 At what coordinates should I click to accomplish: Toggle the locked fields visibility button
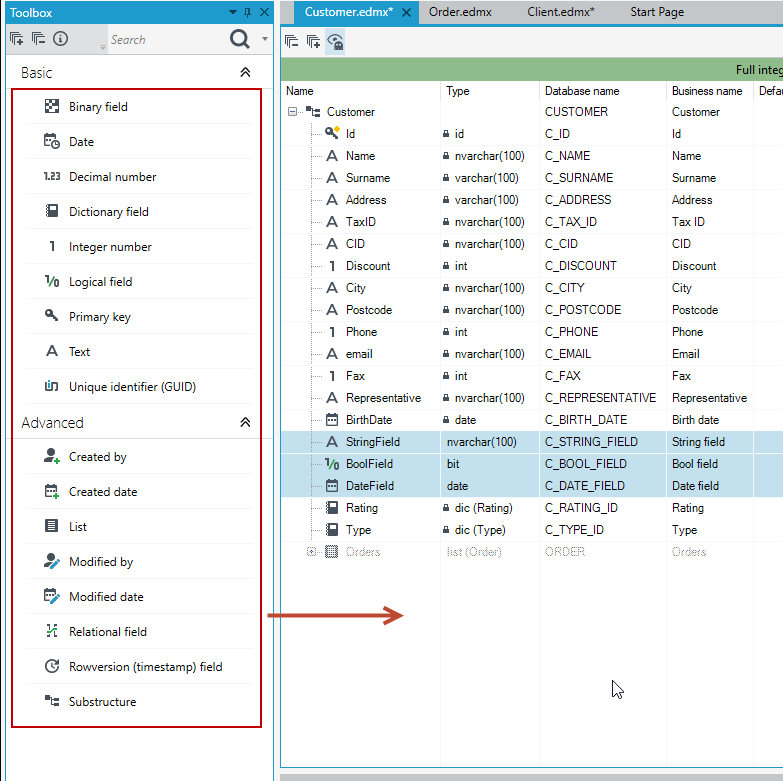pos(335,41)
